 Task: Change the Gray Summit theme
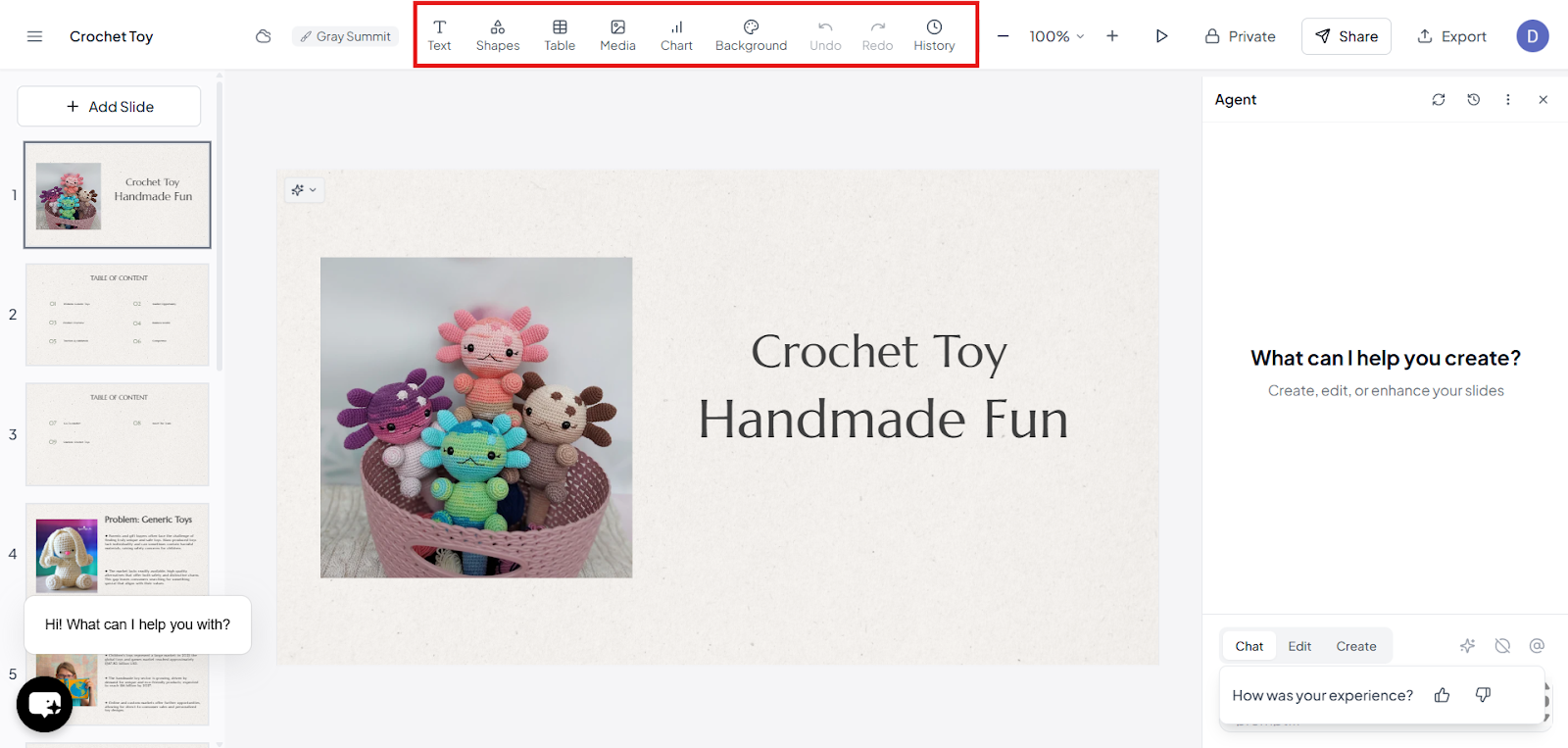click(345, 36)
